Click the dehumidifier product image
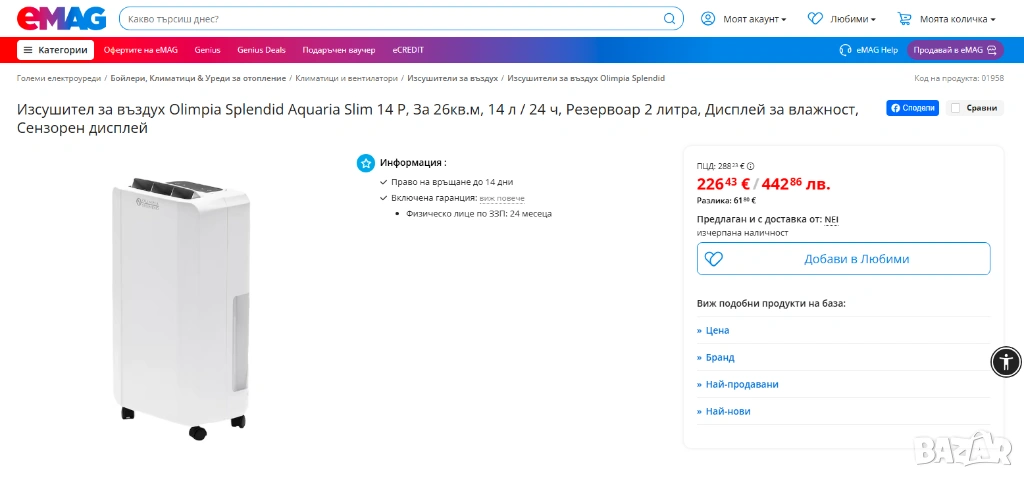 [182, 300]
